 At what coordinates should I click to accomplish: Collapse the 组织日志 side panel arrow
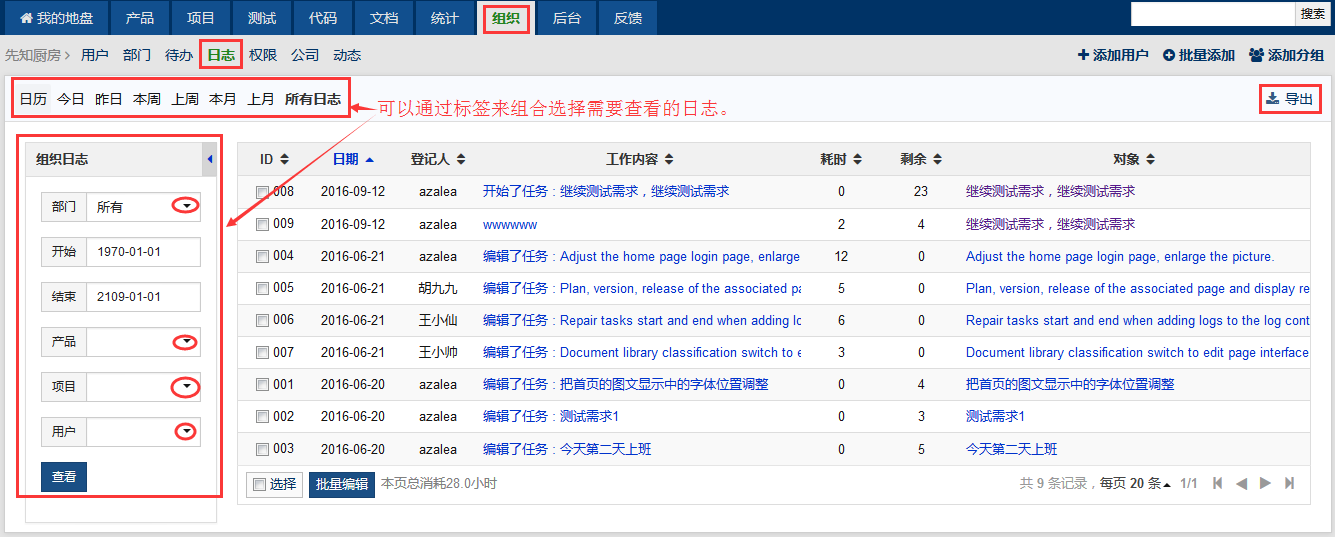pos(210,159)
